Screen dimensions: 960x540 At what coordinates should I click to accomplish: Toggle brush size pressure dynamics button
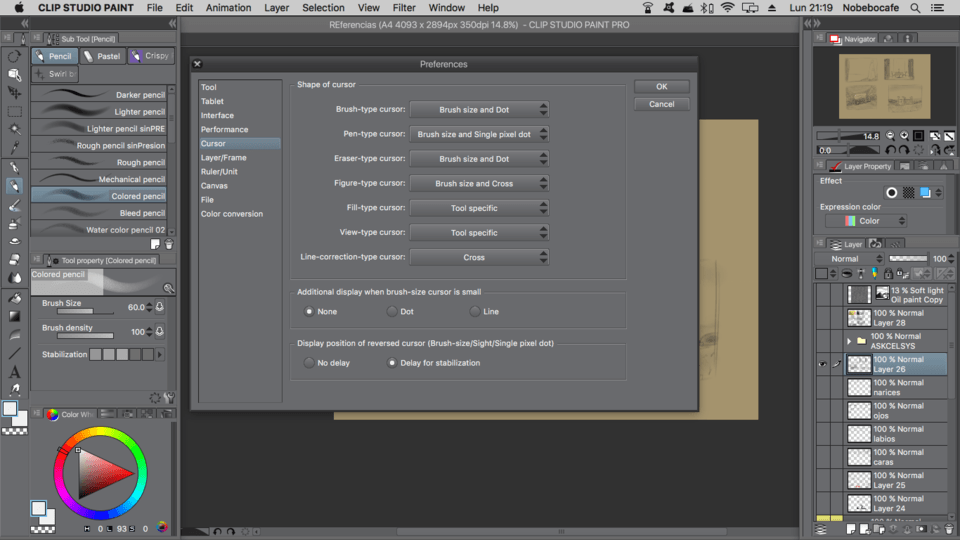(160, 307)
